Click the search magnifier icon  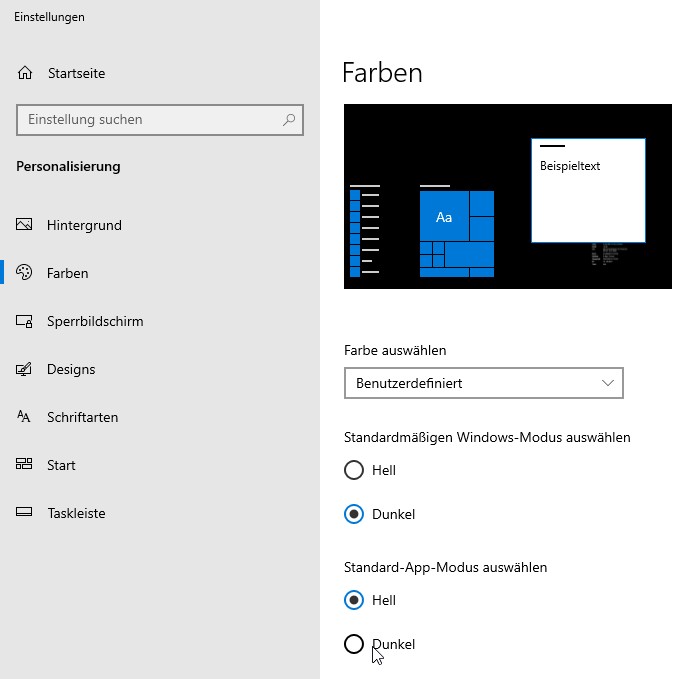[x=289, y=120]
